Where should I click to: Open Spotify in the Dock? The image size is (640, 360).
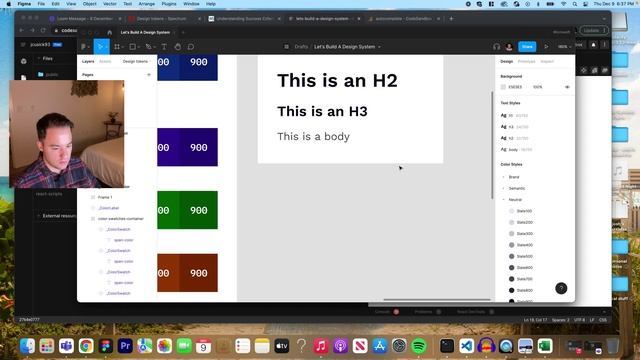coord(418,346)
